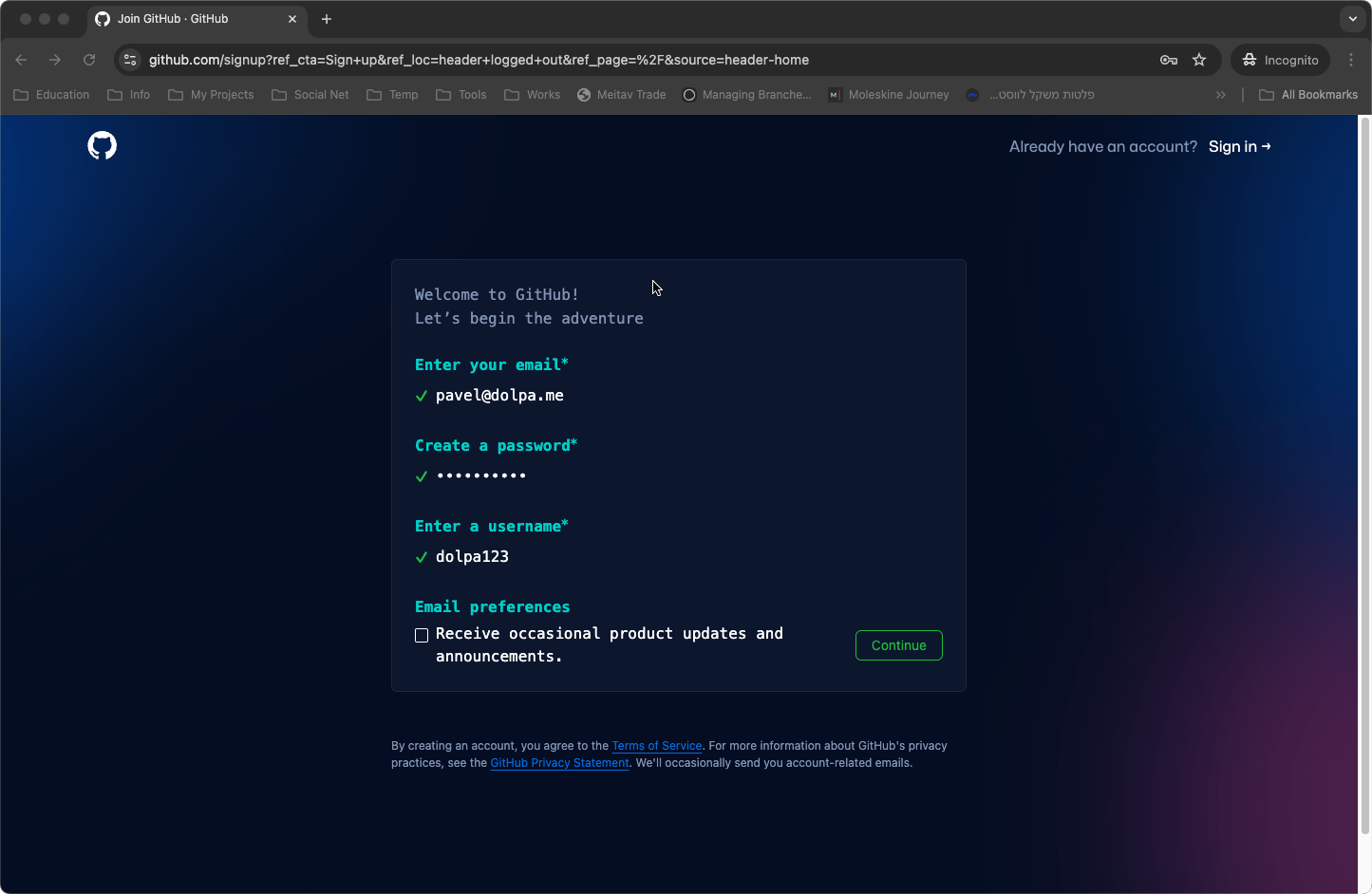The width and height of the screenshot is (1372, 894).
Task: Click the GitHub Octocat logo
Action: tap(102, 146)
